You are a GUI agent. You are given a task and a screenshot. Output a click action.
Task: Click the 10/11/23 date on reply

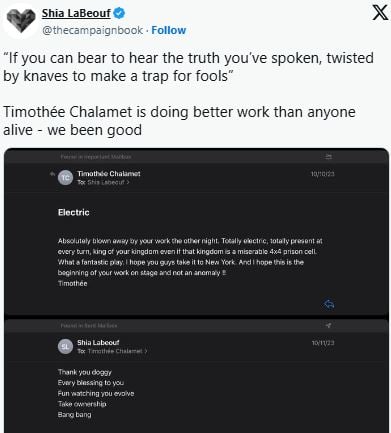click(x=323, y=343)
